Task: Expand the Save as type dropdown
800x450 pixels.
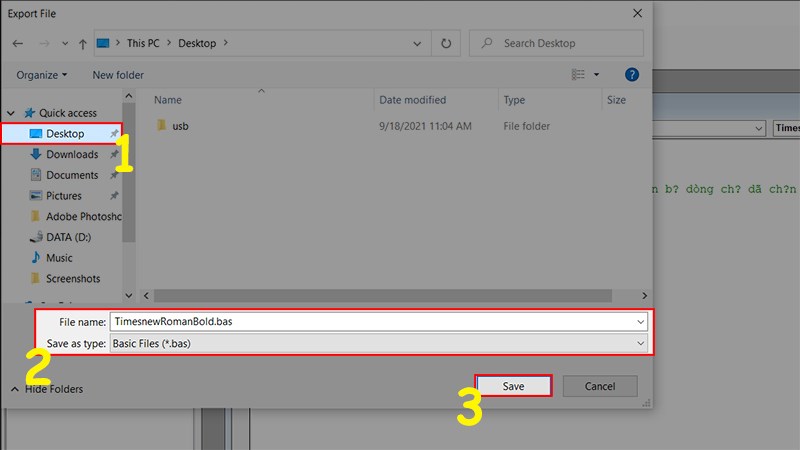Action: (640, 343)
